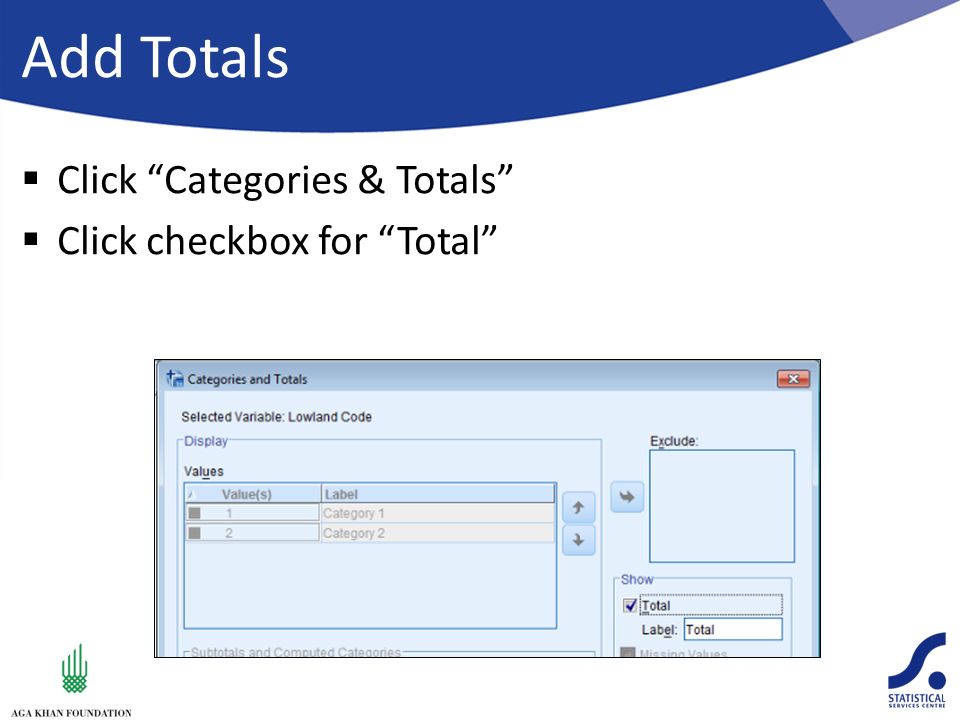This screenshot has width=960, height=720.
Task: Click the Category 2 label cell
Action: click(x=438, y=533)
